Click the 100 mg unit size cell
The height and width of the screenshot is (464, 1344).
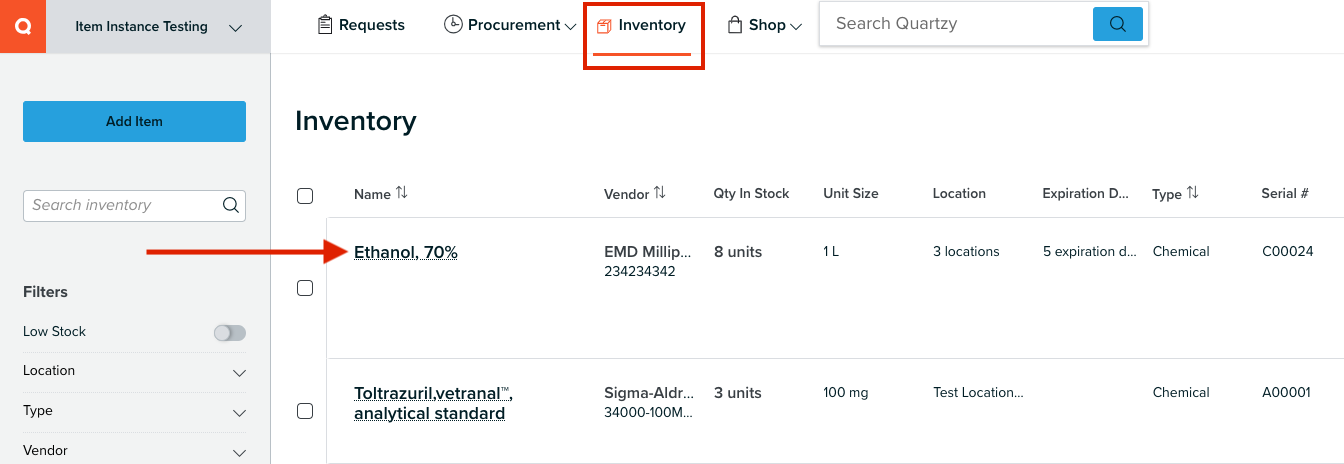(x=846, y=393)
